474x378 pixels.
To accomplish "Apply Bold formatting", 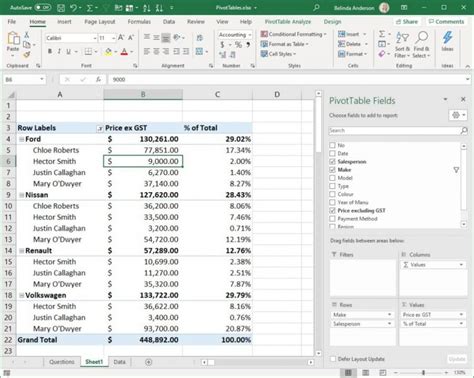I will (50, 51).
